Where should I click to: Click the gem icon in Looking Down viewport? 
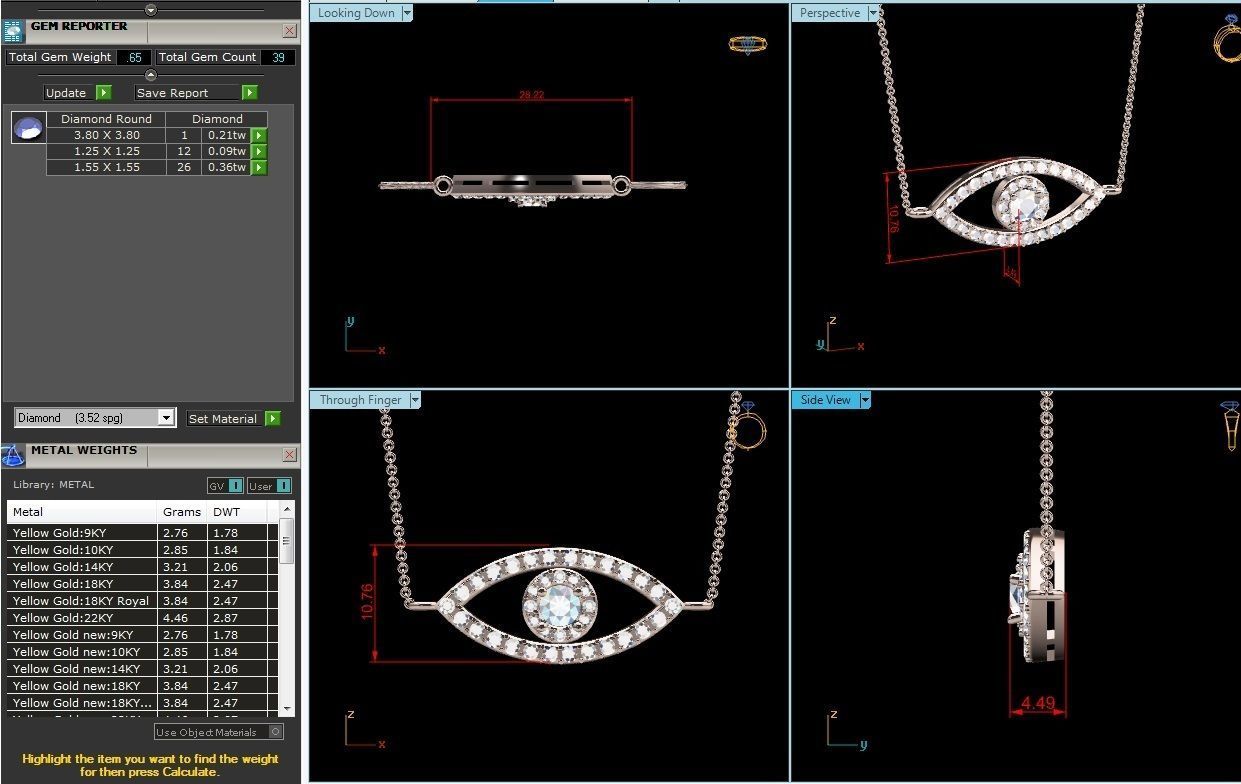tap(747, 44)
